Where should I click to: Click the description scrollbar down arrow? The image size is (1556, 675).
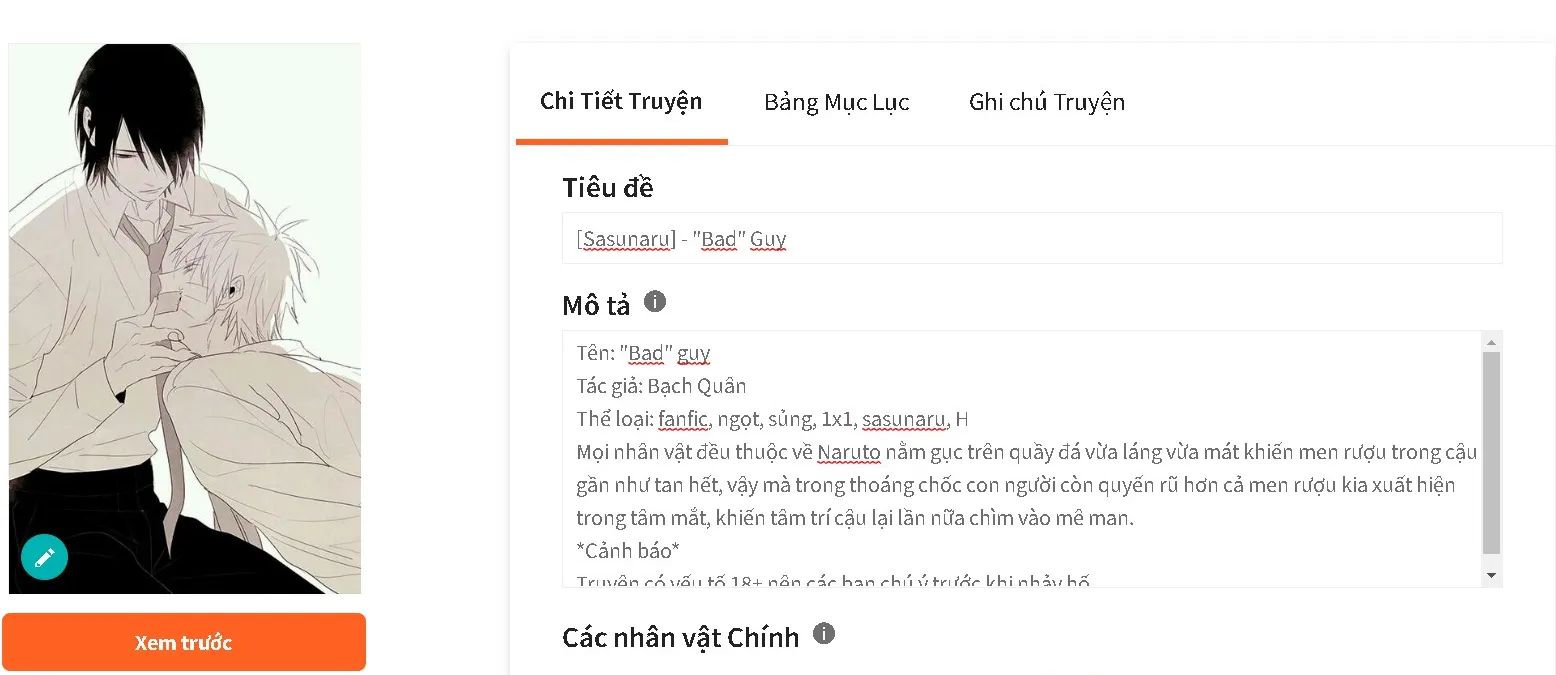coord(1491,575)
